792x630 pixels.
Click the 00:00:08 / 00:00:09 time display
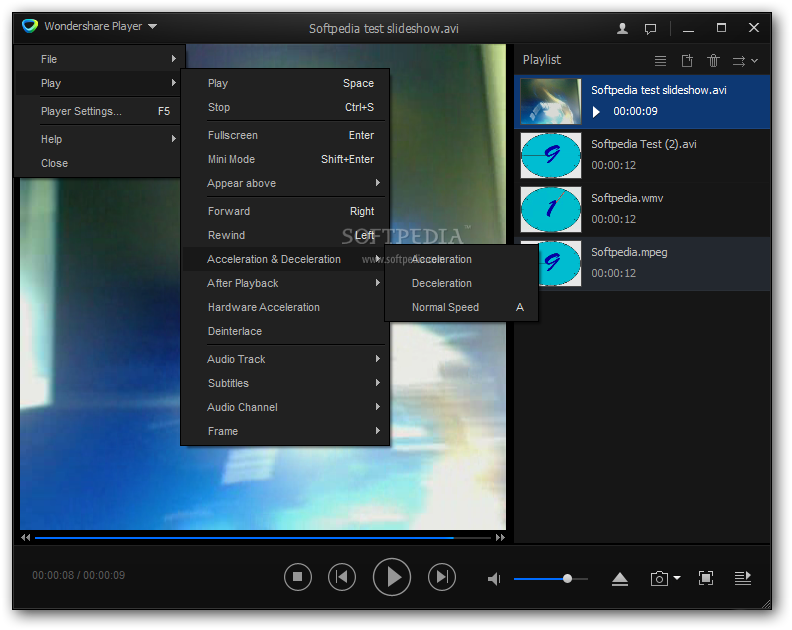(x=79, y=575)
